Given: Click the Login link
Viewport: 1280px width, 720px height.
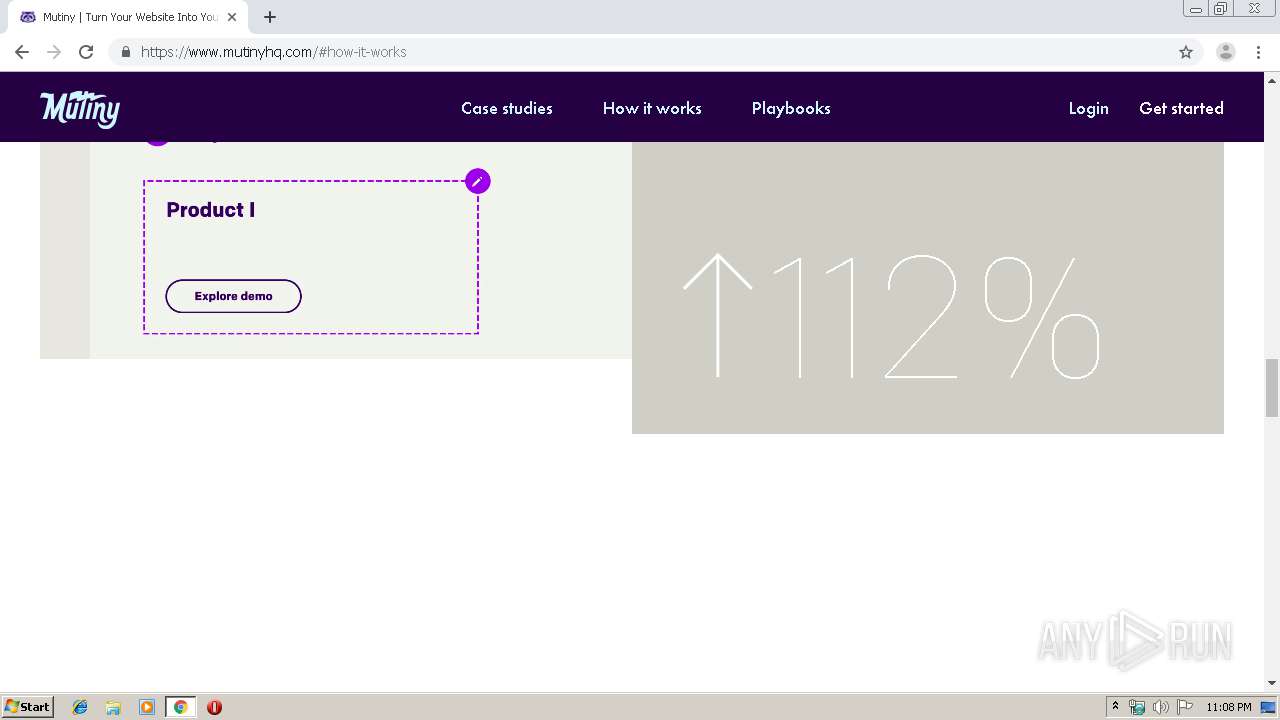Looking at the screenshot, I should [x=1088, y=108].
